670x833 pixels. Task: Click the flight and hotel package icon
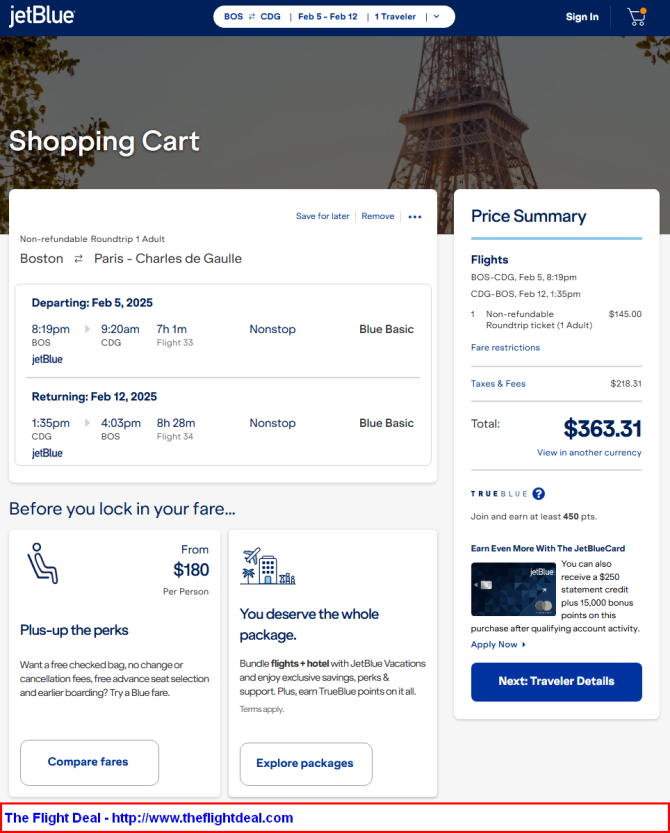click(267, 566)
